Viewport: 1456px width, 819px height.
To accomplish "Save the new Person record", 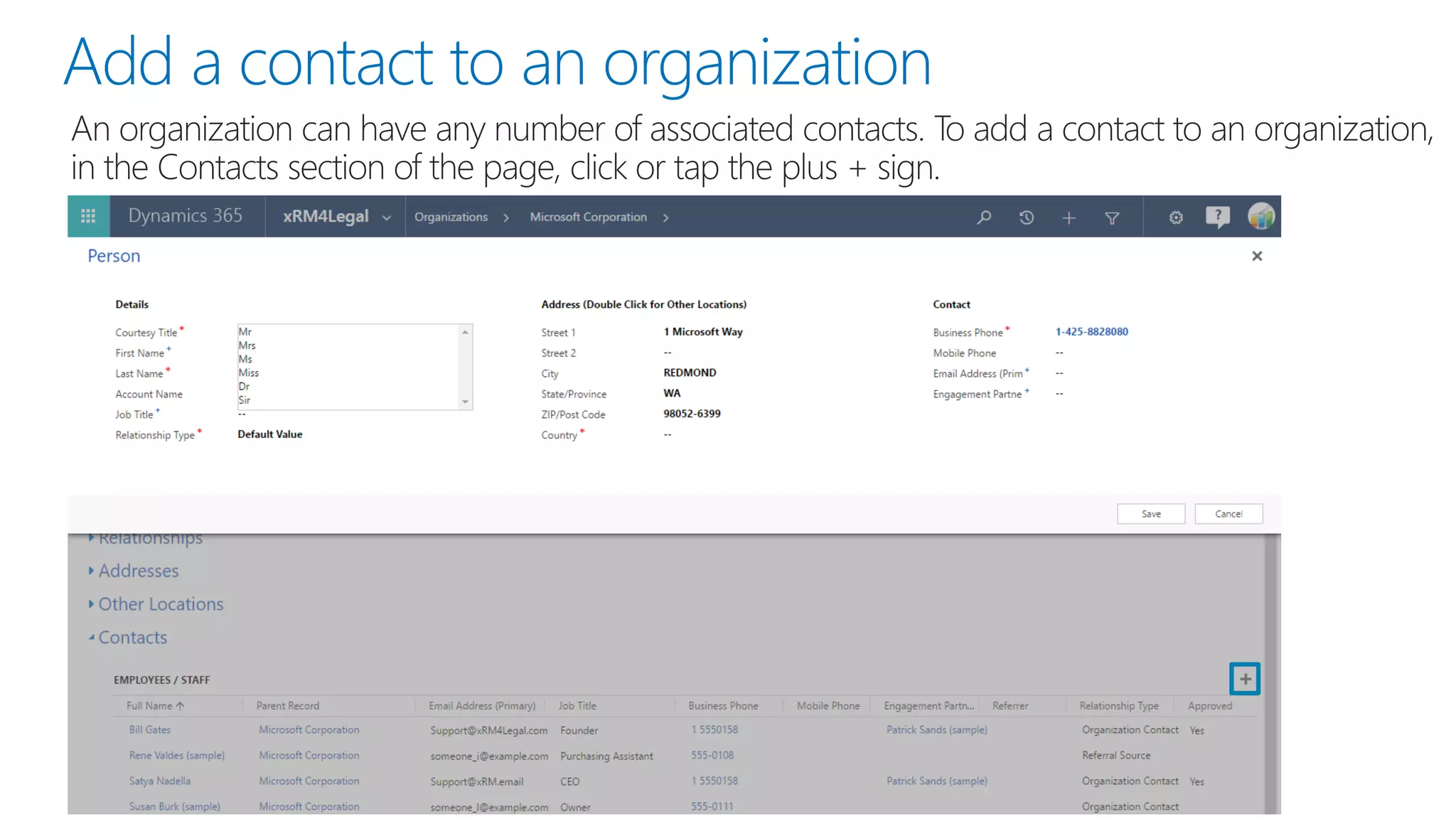I will pyautogui.click(x=1151, y=514).
